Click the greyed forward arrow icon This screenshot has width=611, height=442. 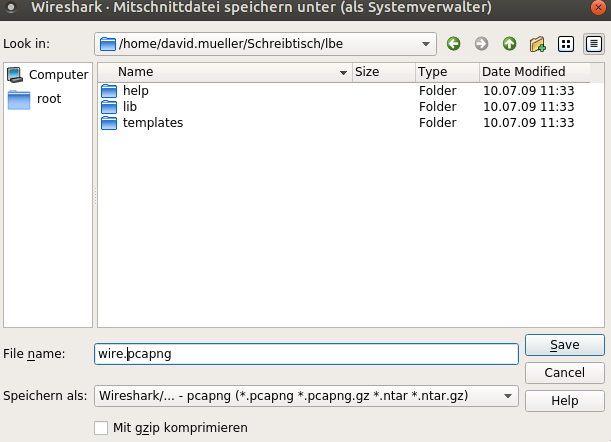point(481,44)
